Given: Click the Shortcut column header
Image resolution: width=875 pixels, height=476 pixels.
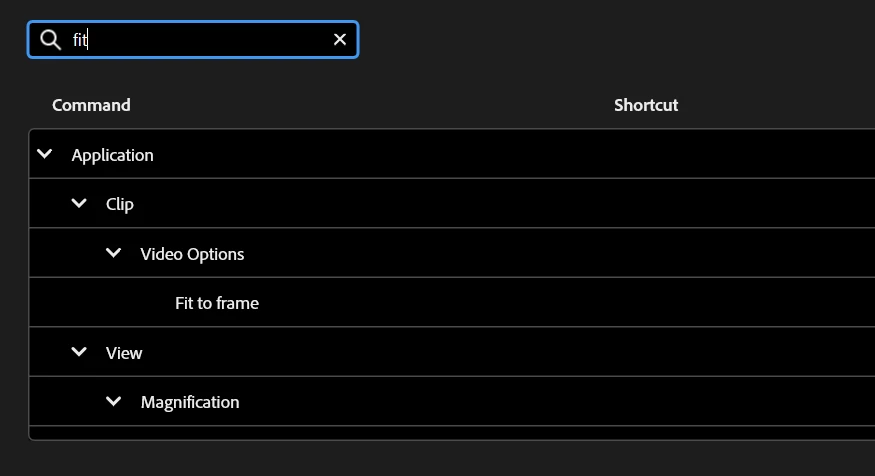Looking at the screenshot, I should [646, 105].
